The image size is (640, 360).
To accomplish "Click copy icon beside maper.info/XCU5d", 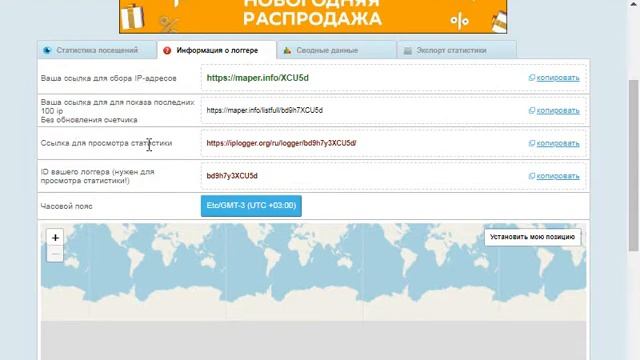I will [x=531, y=78].
